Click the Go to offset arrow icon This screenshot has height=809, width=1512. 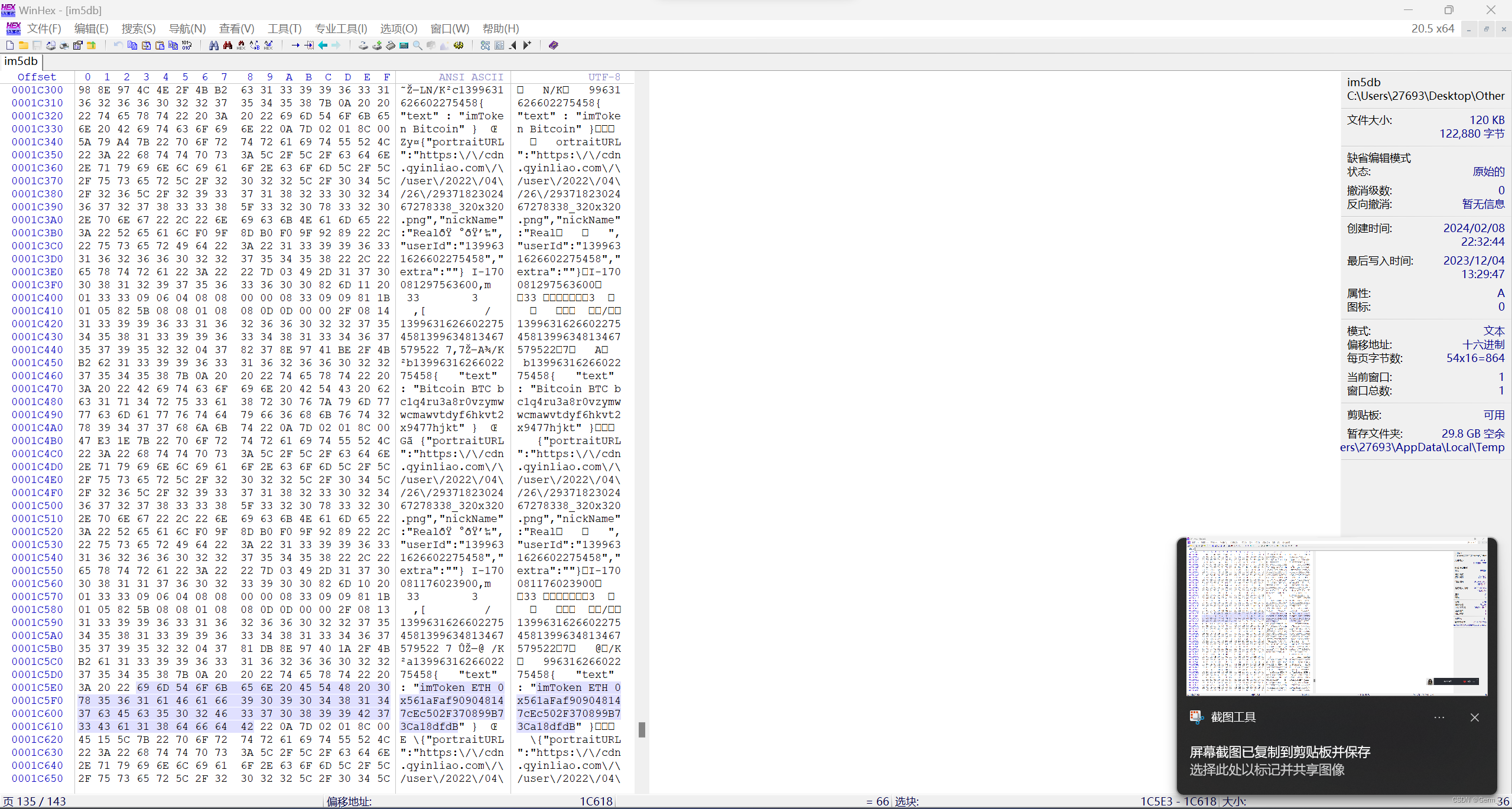pos(295,45)
